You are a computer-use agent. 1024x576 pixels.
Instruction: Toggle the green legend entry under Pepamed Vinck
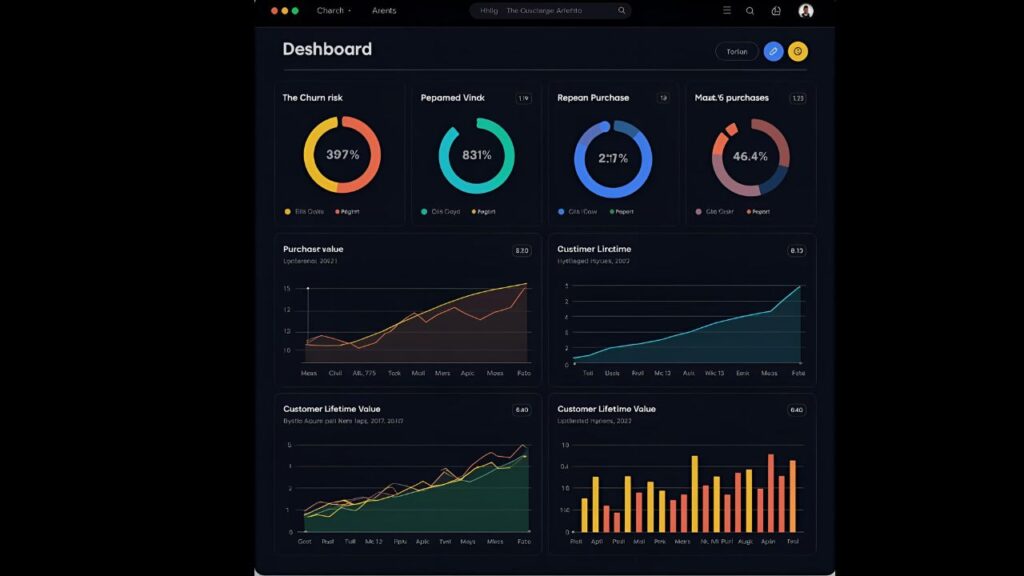[425, 211]
